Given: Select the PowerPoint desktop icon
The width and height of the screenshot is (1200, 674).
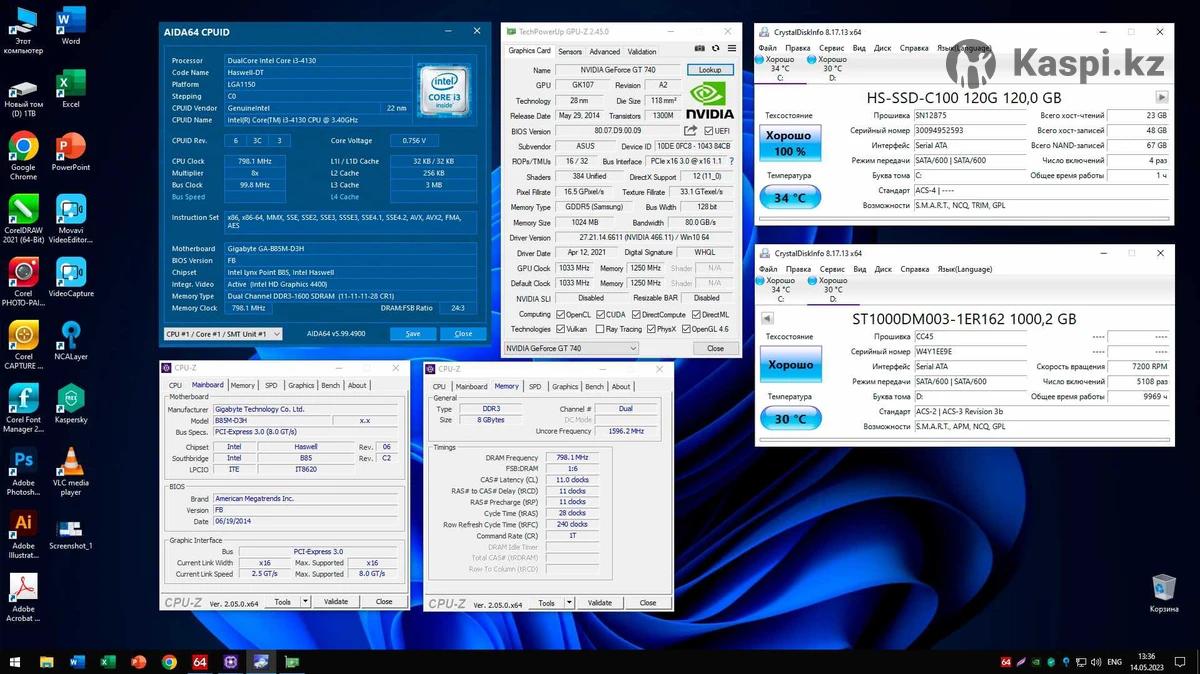Looking at the screenshot, I should [71, 152].
